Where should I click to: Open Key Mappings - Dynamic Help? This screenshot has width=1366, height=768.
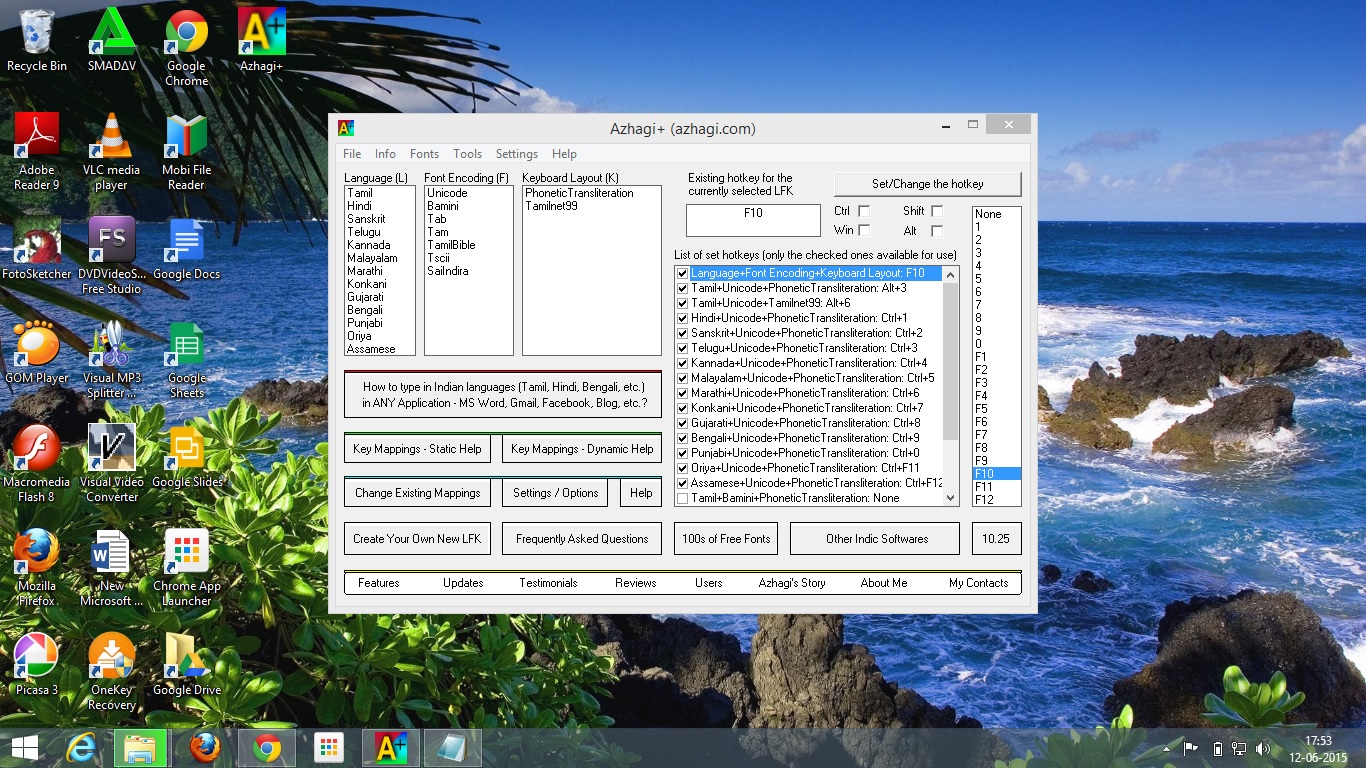pyautogui.click(x=582, y=449)
